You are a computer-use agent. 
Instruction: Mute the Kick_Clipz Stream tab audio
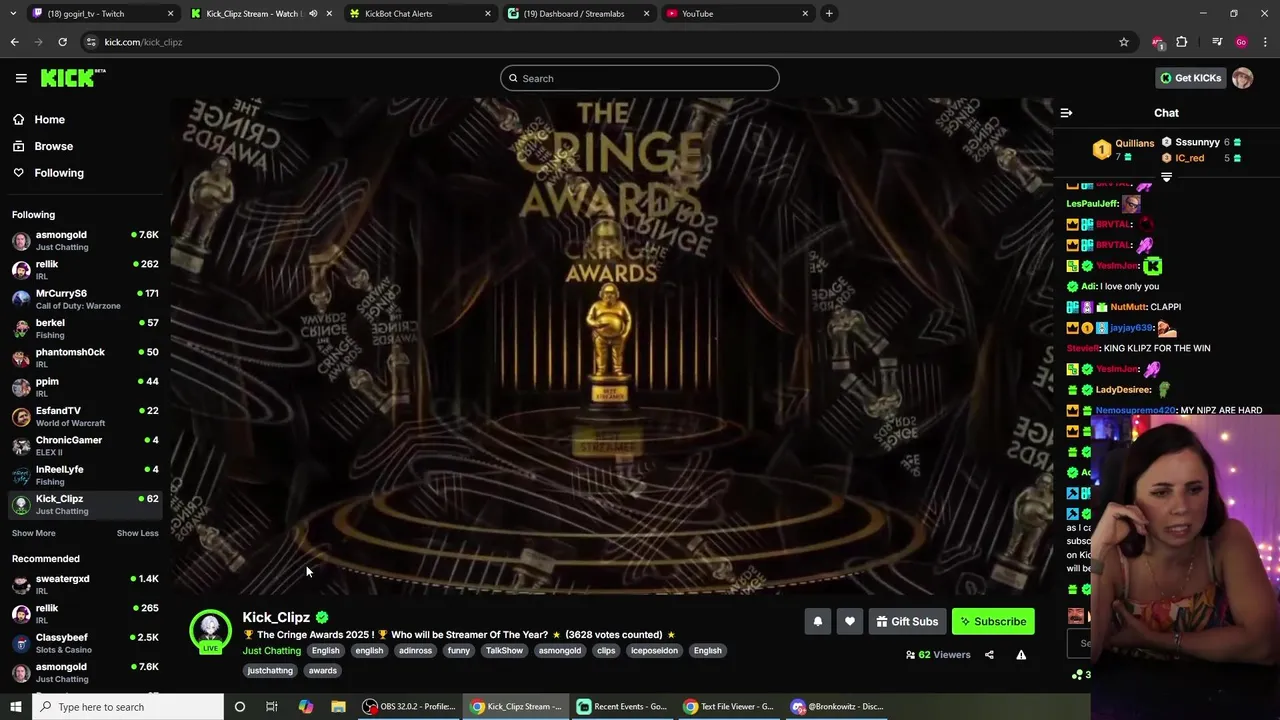pyautogui.click(x=313, y=13)
